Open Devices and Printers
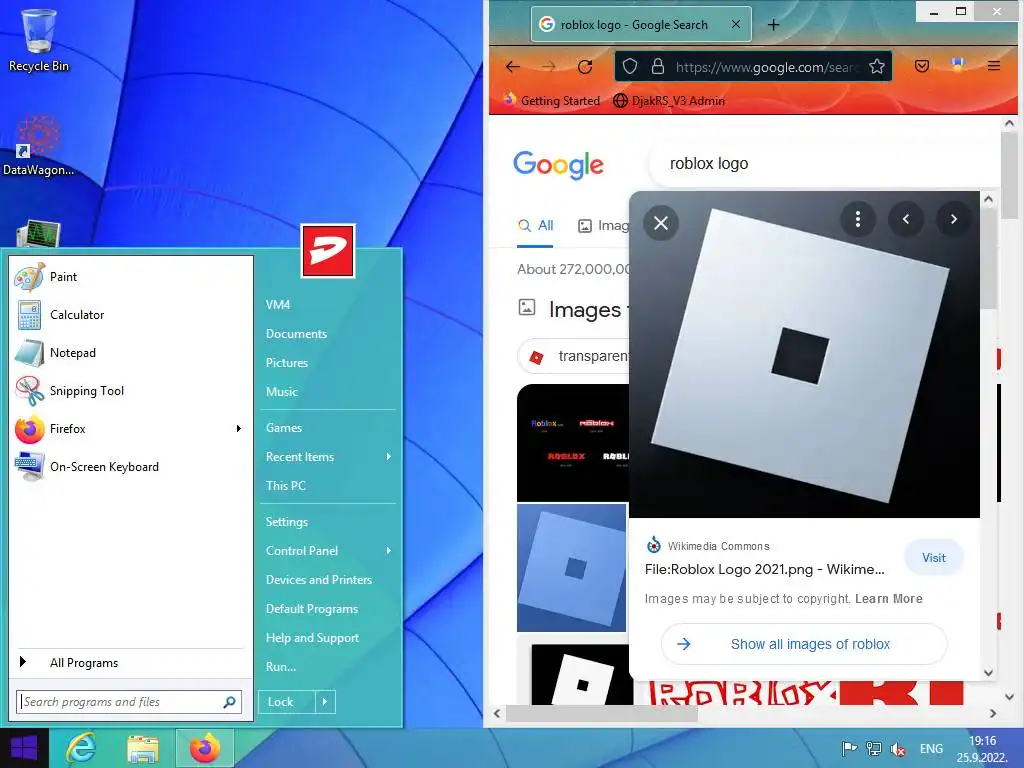This screenshot has height=768, width=1024. [x=319, y=580]
